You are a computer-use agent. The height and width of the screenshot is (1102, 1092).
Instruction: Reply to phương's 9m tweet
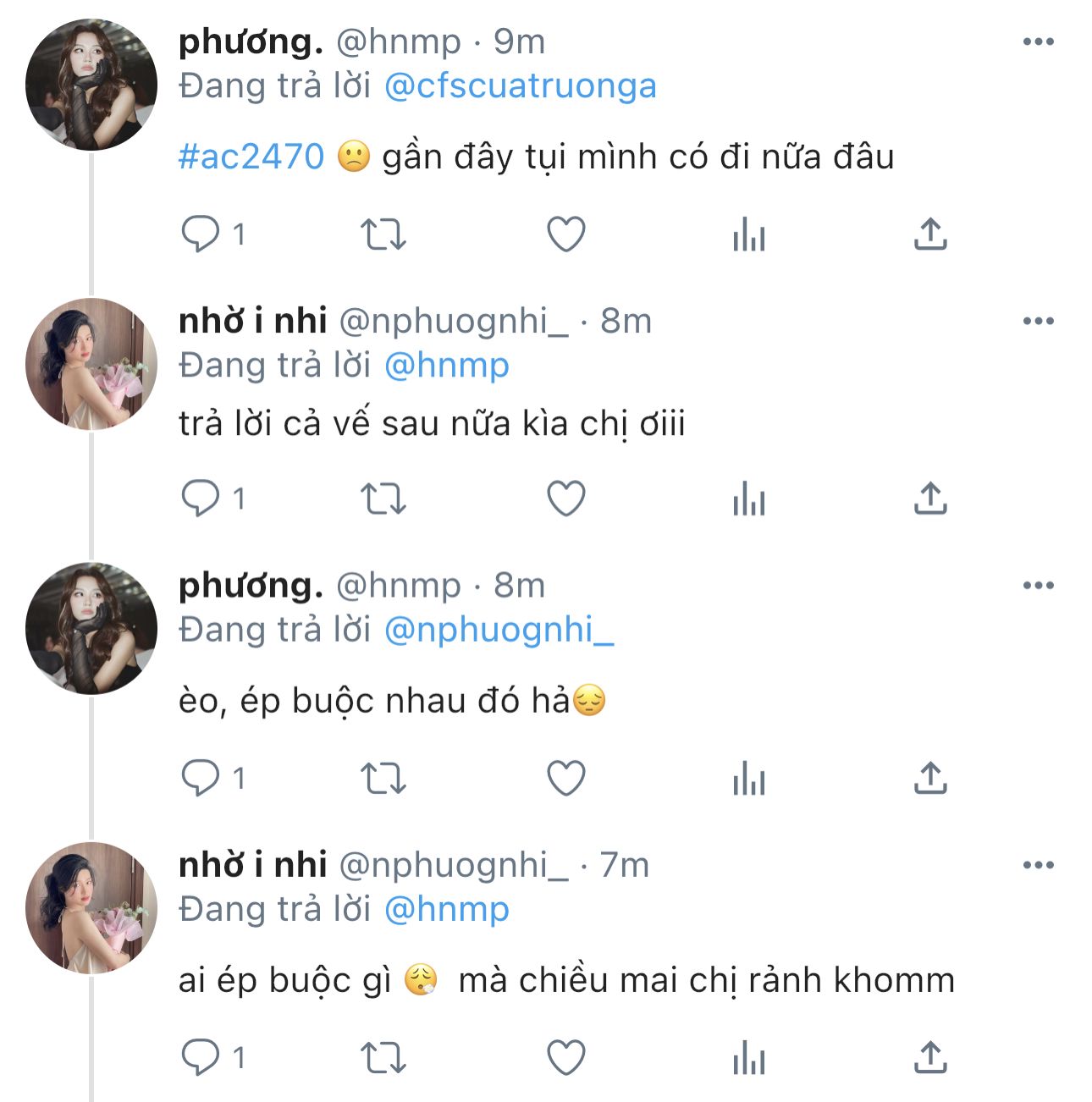(201, 234)
